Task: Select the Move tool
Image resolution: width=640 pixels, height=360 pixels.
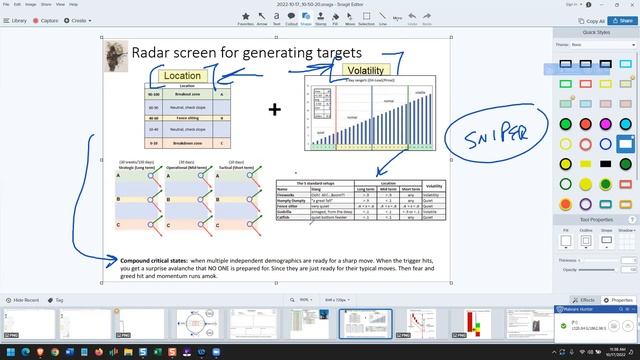Action: tap(350, 18)
